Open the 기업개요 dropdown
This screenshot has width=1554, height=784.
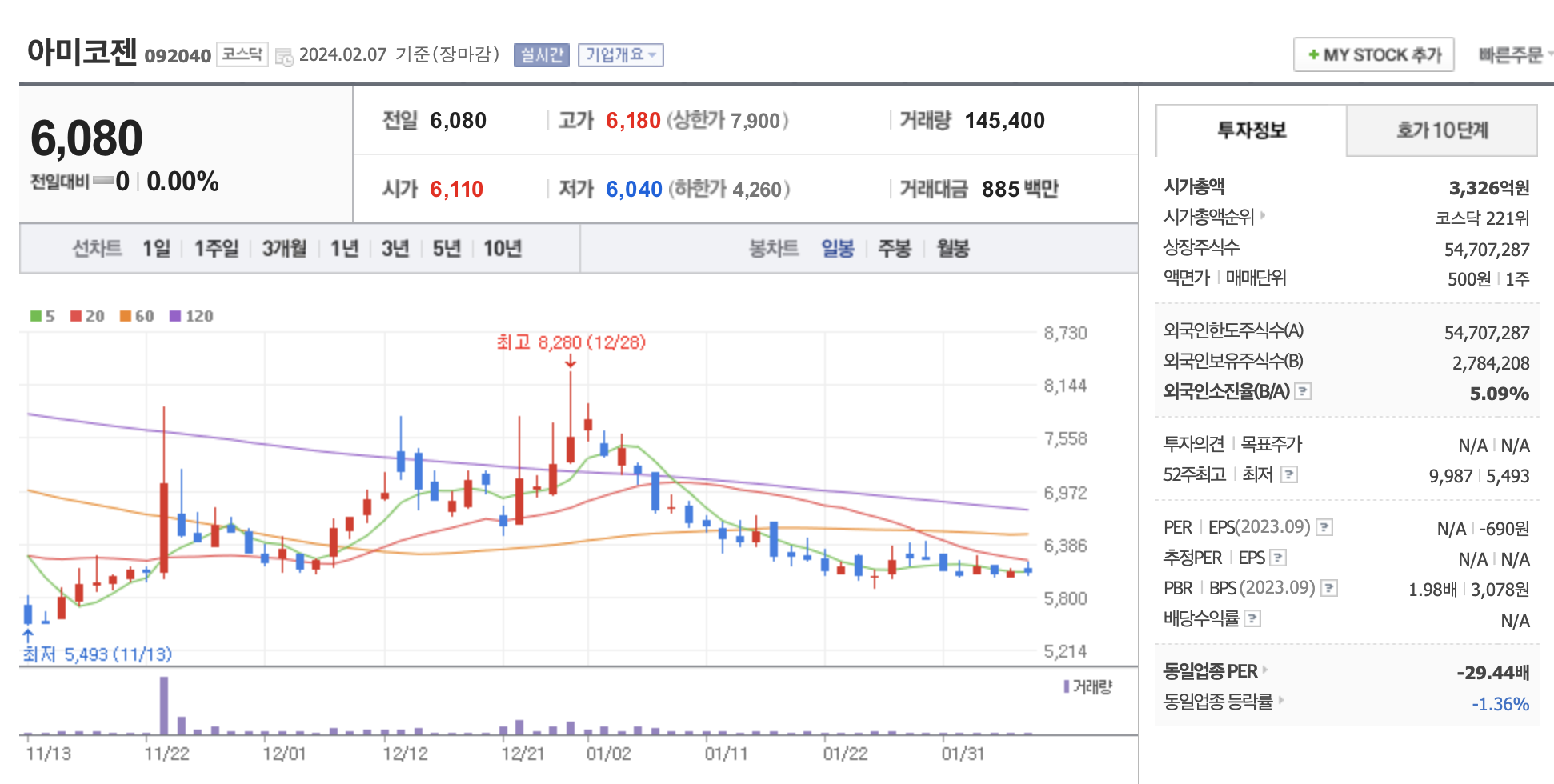coord(621,54)
